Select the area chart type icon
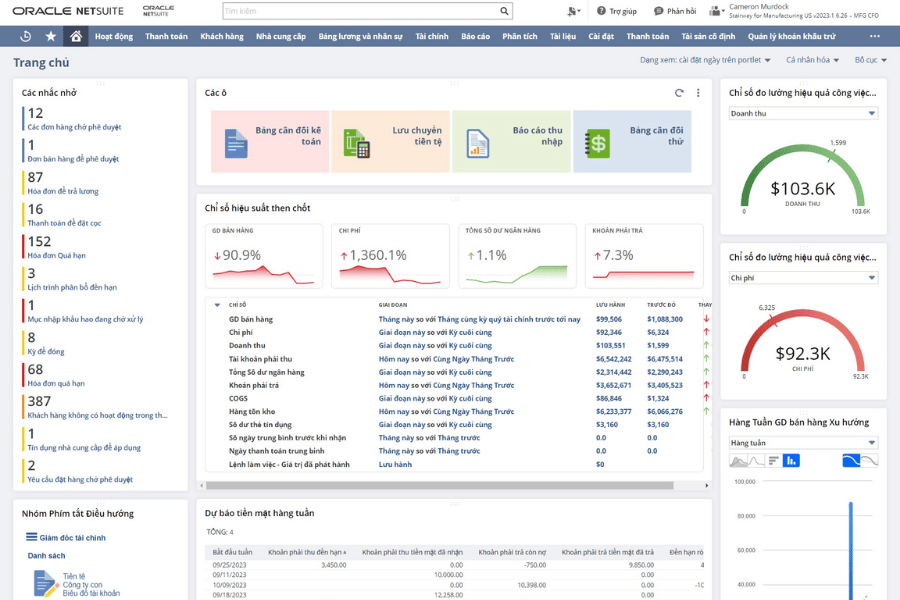The height and width of the screenshot is (600, 900). pos(738,460)
